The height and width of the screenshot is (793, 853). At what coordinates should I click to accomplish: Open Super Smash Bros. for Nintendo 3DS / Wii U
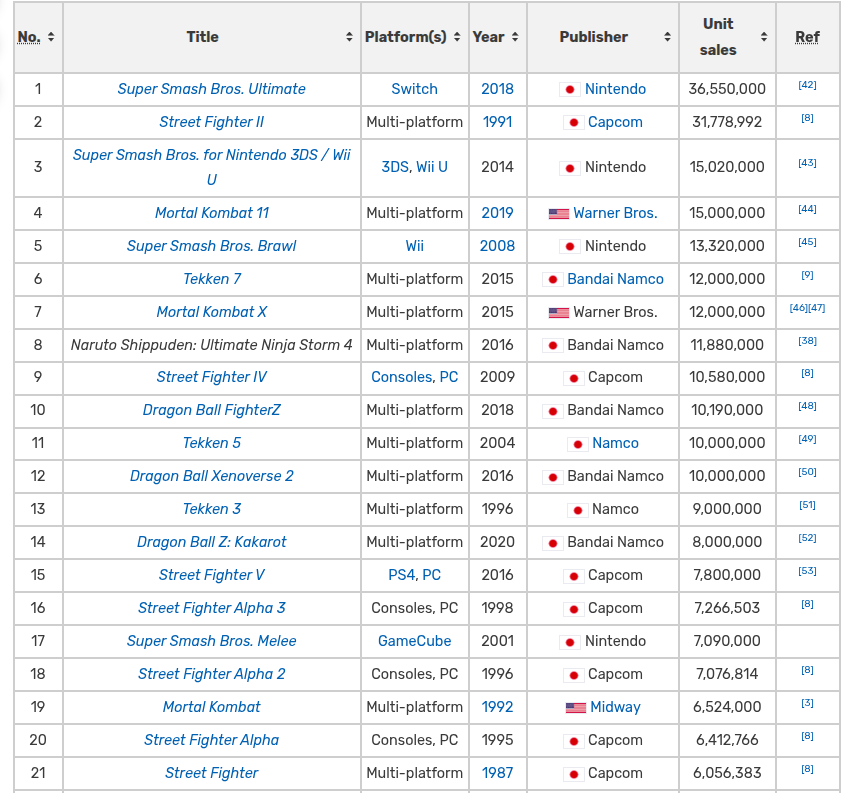tap(212, 167)
